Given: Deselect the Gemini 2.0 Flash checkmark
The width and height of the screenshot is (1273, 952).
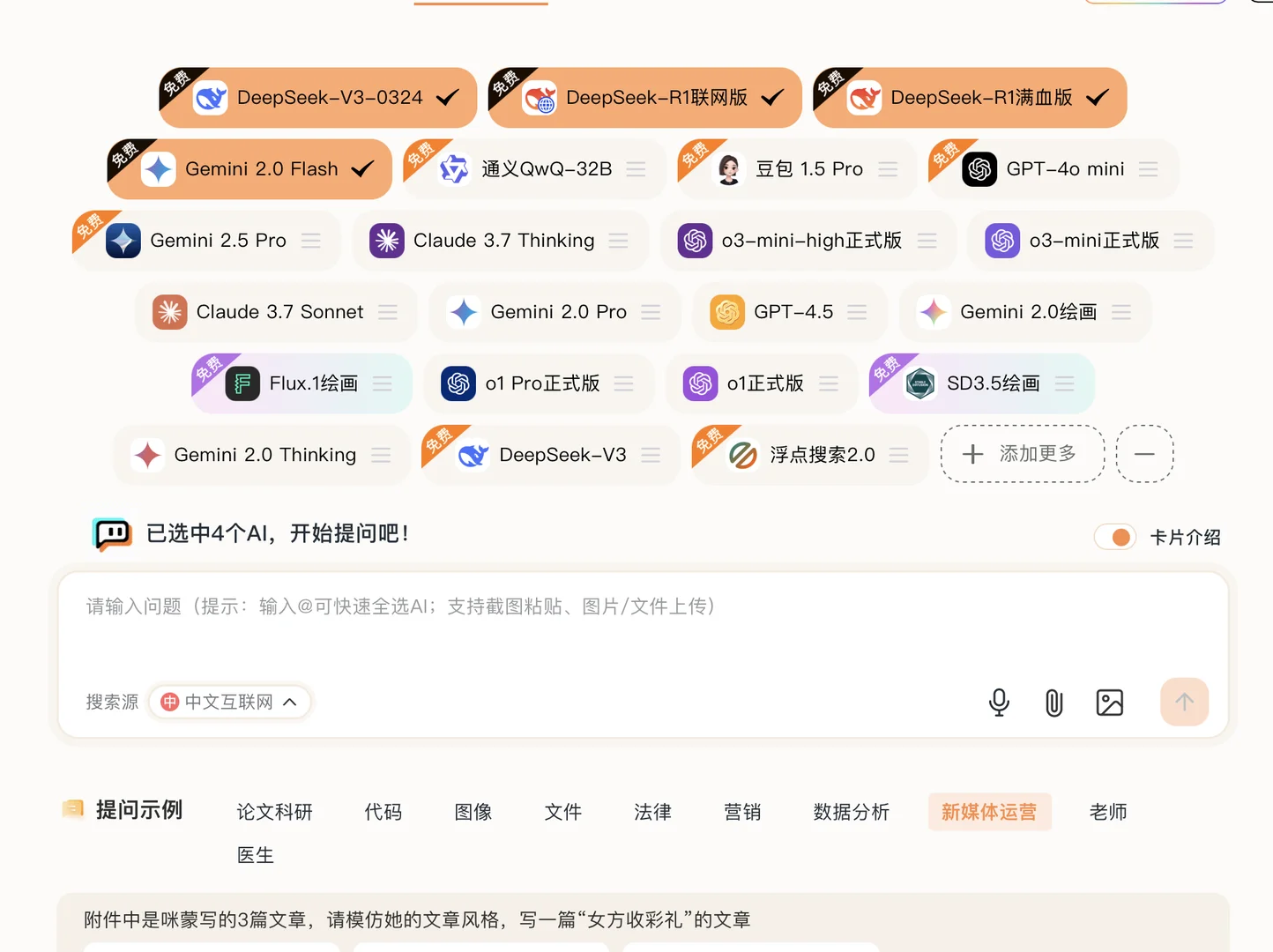Looking at the screenshot, I should 361,168.
